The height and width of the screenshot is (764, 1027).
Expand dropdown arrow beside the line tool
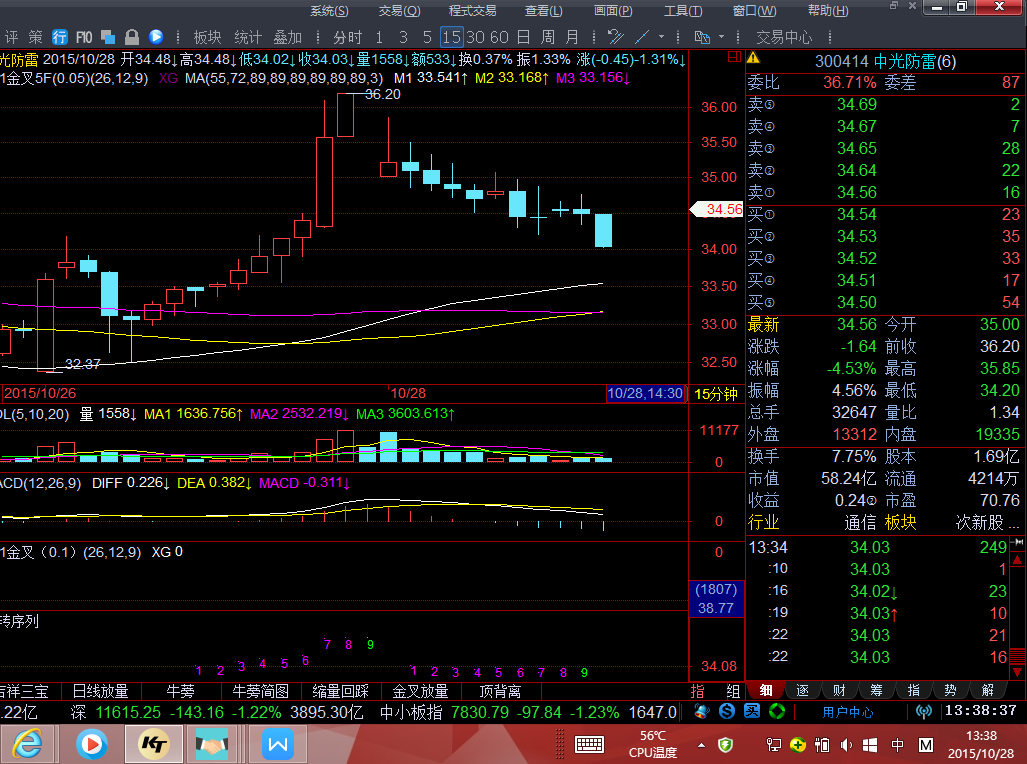point(663,37)
